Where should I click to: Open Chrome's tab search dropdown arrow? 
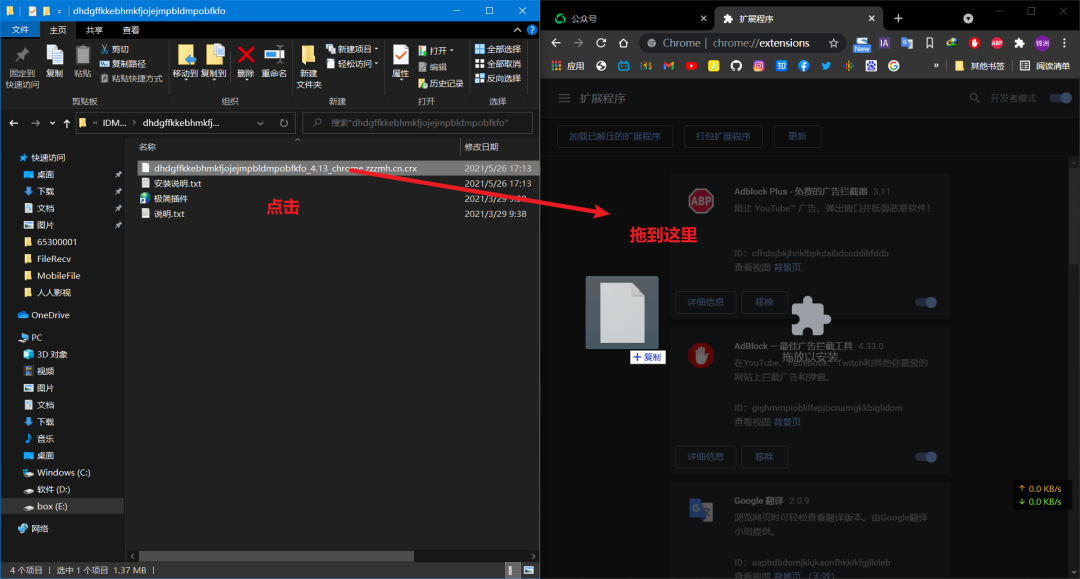click(968, 19)
